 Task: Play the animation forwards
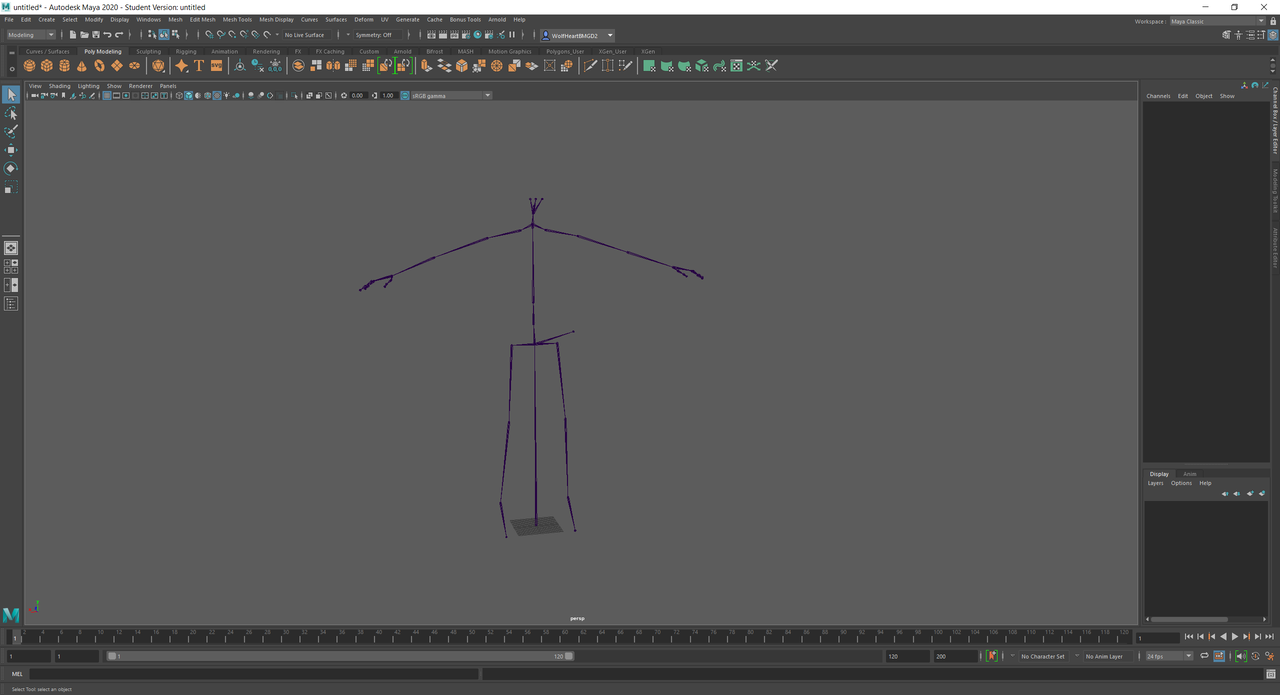[x=1235, y=637]
